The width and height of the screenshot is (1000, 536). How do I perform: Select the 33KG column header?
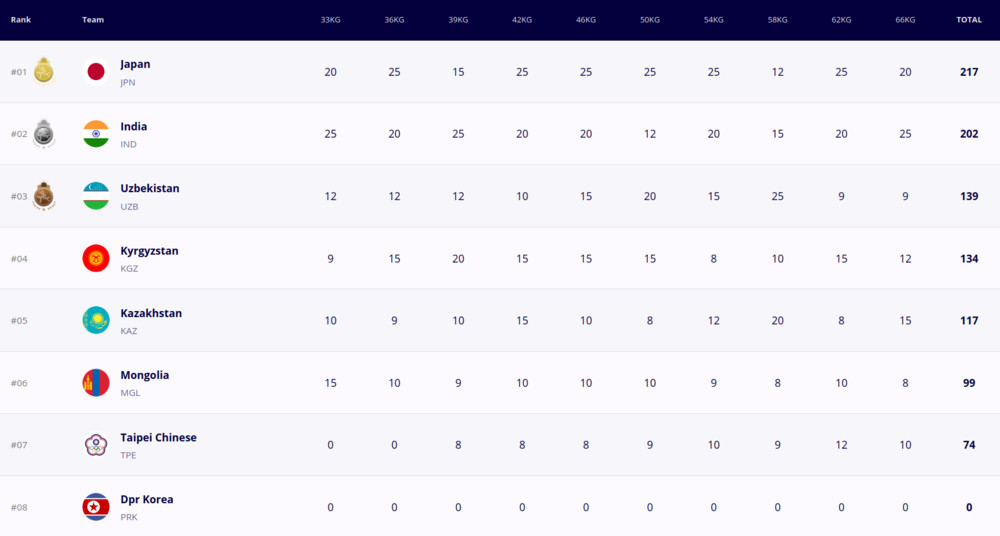coord(330,20)
